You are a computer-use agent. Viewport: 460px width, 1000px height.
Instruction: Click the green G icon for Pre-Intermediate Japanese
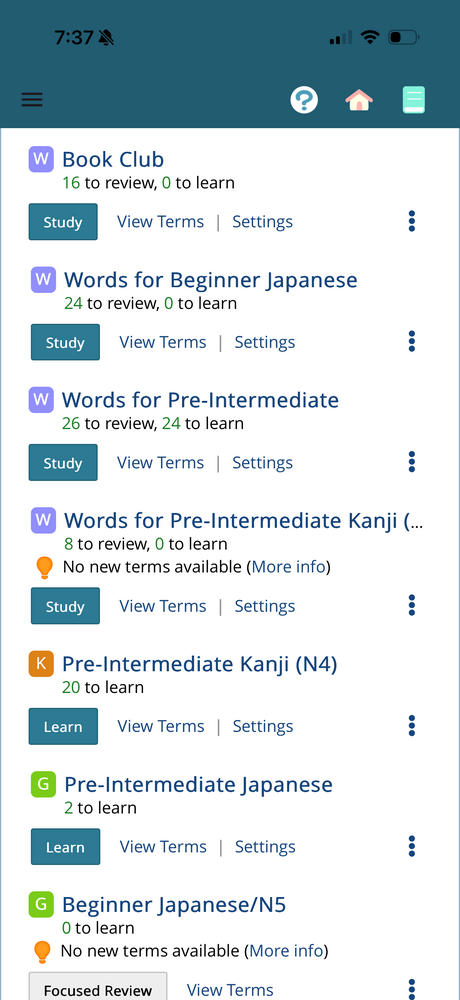point(43,784)
